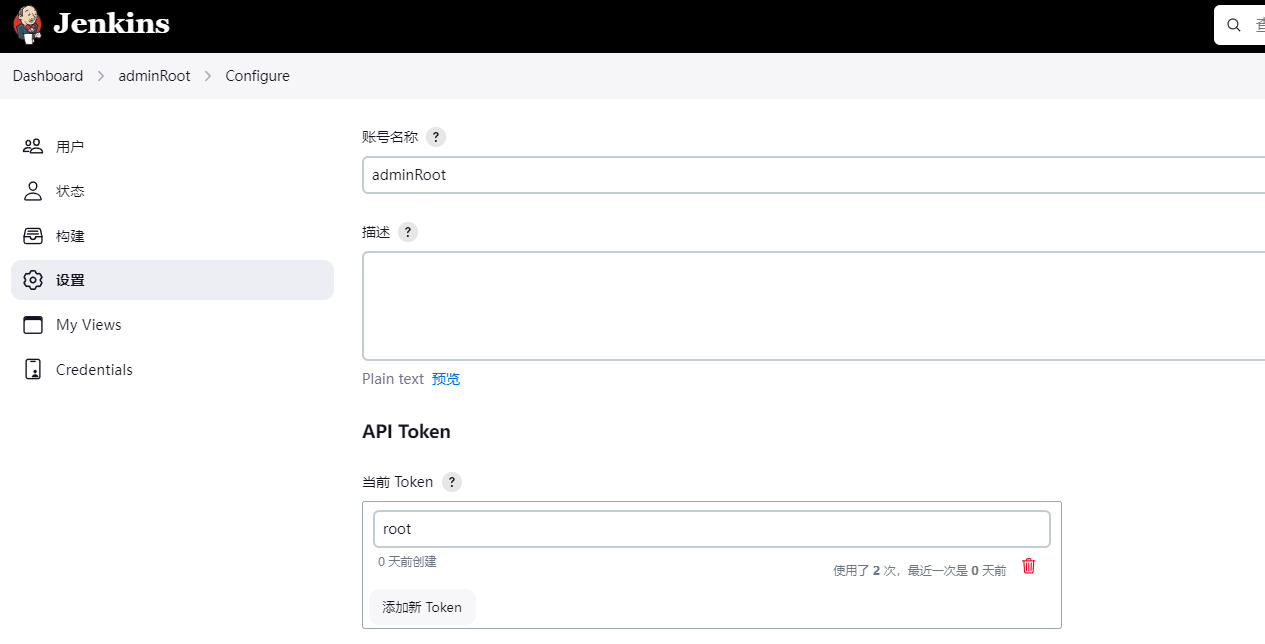The image size is (1265, 644).
Task: Select the 用户 icon in the sidebar
Action: [x=33, y=145]
